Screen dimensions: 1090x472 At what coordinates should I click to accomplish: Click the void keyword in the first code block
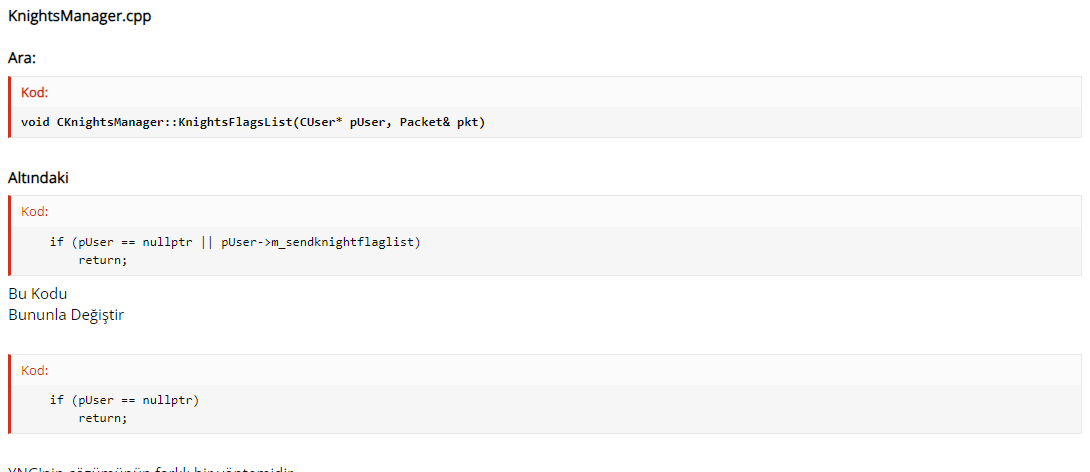tap(35, 122)
